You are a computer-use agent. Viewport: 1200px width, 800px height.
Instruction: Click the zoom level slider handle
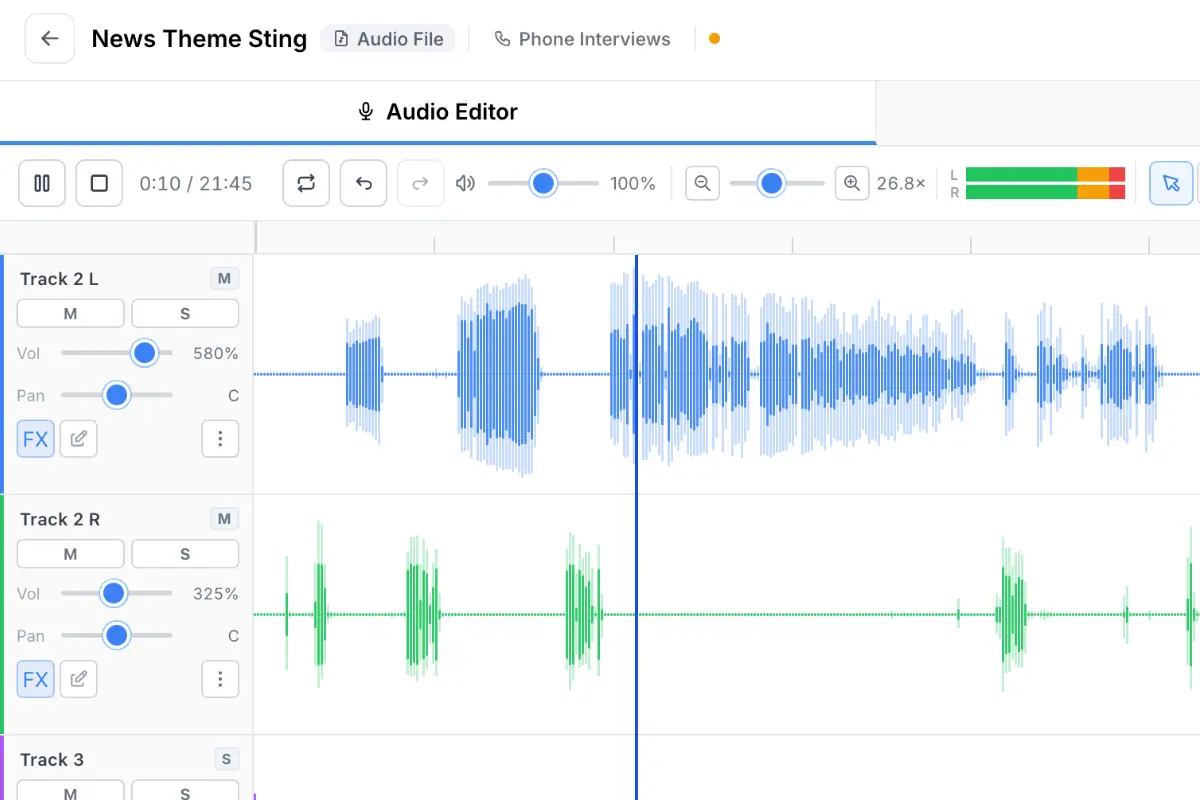pos(771,183)
